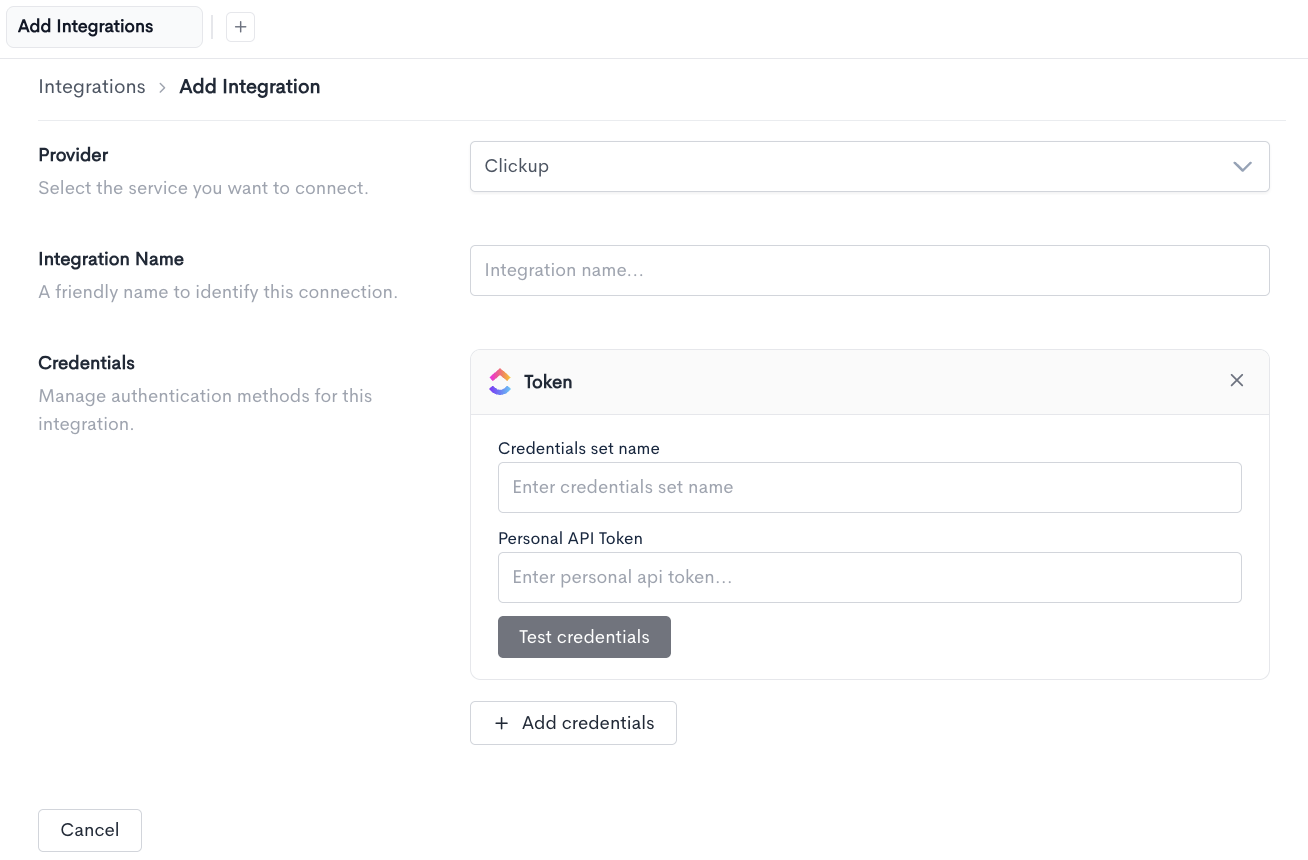Open the Clickup provider combo box
Viewport: 1308px width, 860px height.
pyautogui.click(x=869, y=166)
